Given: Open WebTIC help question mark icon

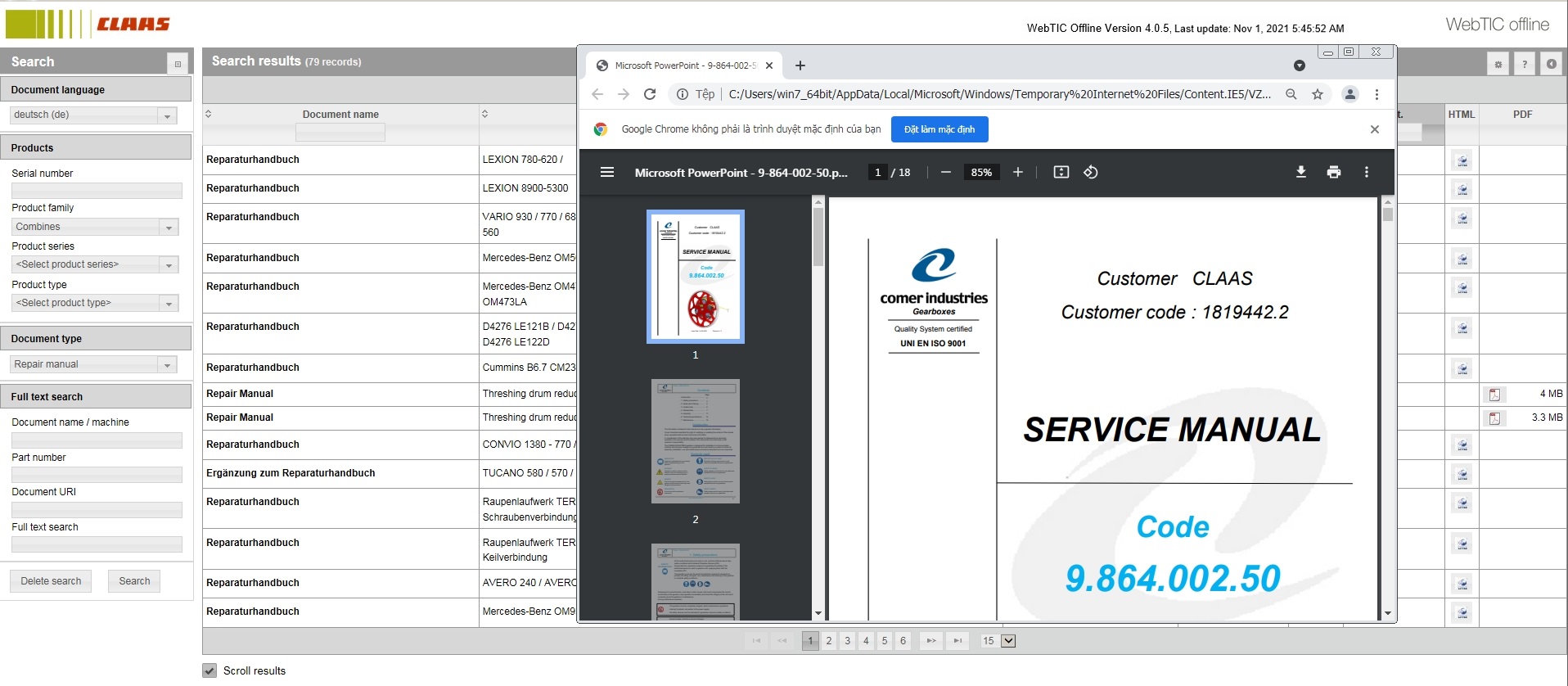Looking at the screenshot, I should point(1525,64).
